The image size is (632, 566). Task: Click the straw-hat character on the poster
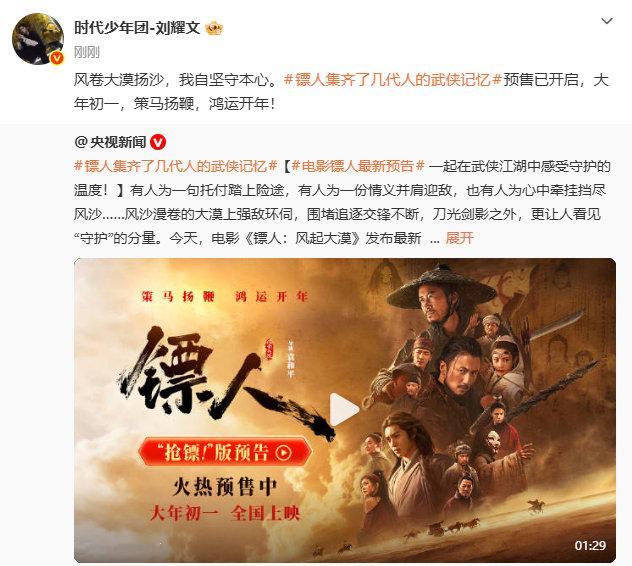(x=440, y=296)
